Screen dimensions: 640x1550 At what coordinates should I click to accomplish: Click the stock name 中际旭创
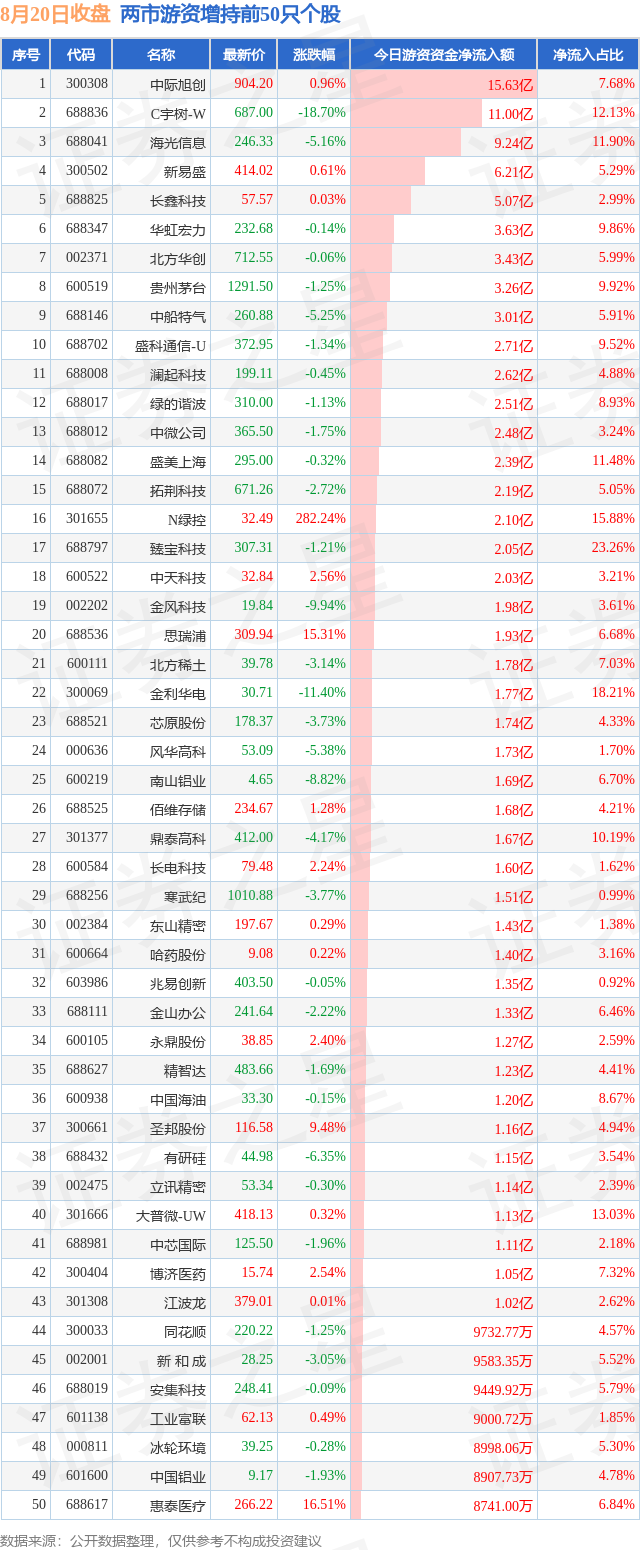pyautogui.click(x=178, y=84)
